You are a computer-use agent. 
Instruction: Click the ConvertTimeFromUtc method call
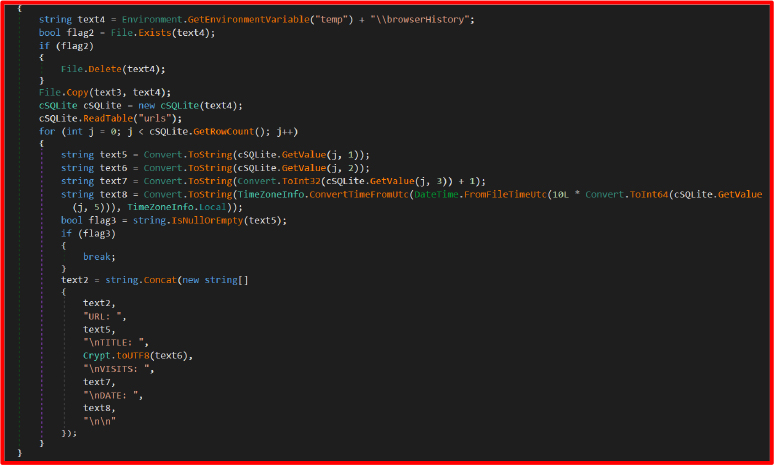coord(359,194)
